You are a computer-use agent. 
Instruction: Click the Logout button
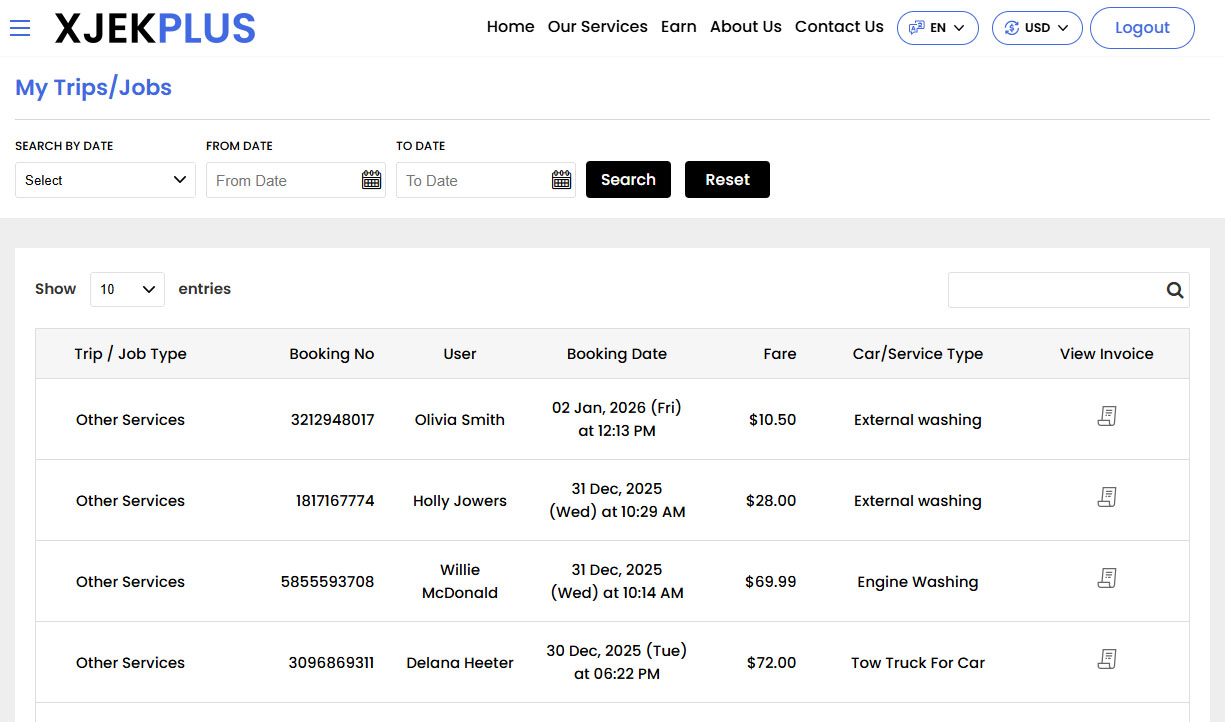(1142, 28)
